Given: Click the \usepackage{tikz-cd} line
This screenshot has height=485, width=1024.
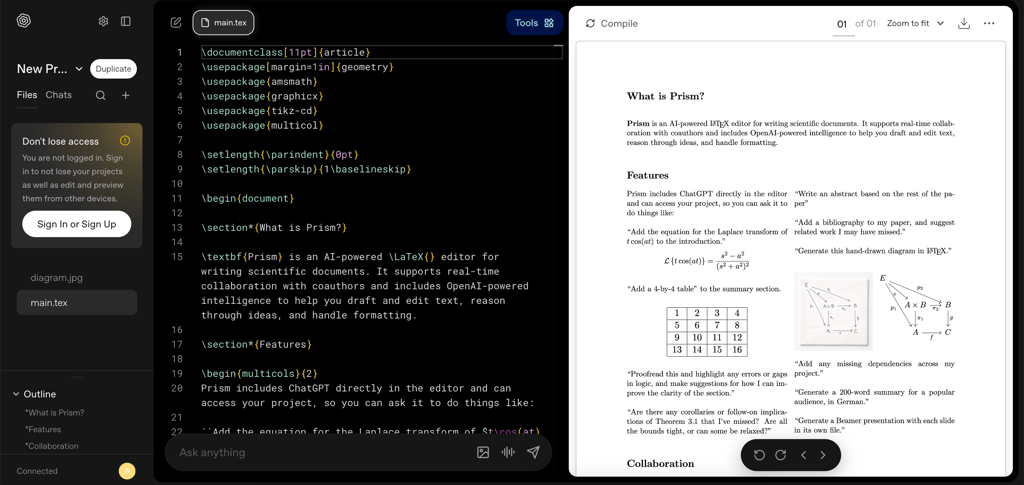Looking at the screenshot, I should point(259,110).
